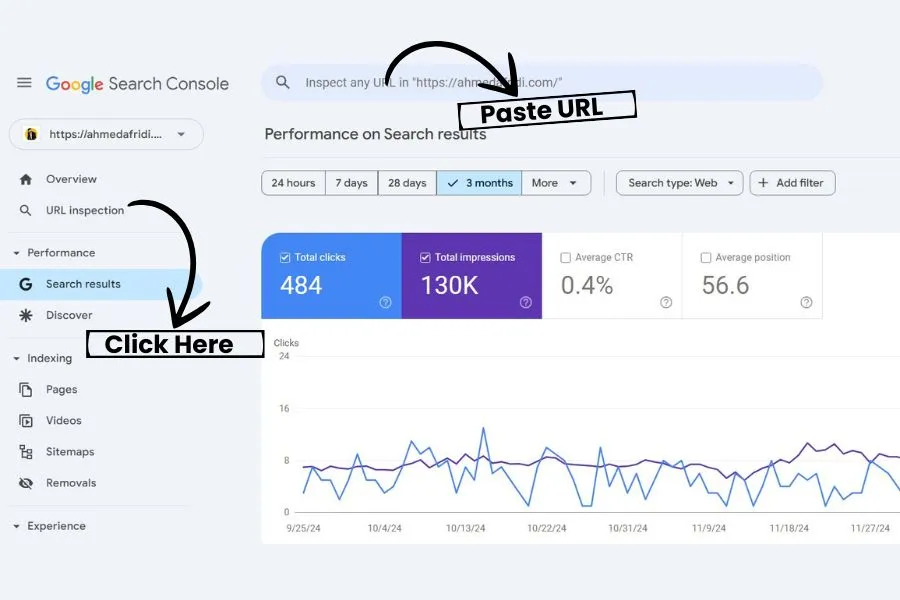Open the More date range dropdown
The height and width of the screenshot is (600, 900).
556,183
